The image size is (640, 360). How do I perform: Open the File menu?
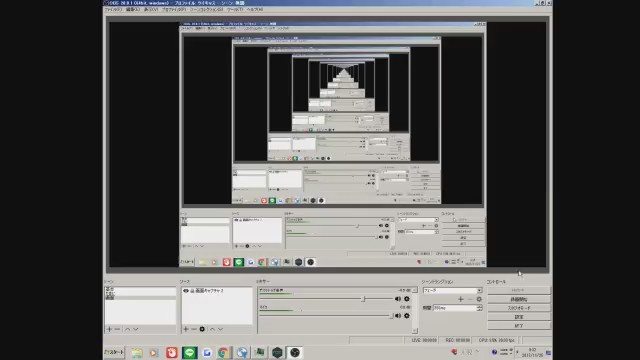[x=113, y=9]
